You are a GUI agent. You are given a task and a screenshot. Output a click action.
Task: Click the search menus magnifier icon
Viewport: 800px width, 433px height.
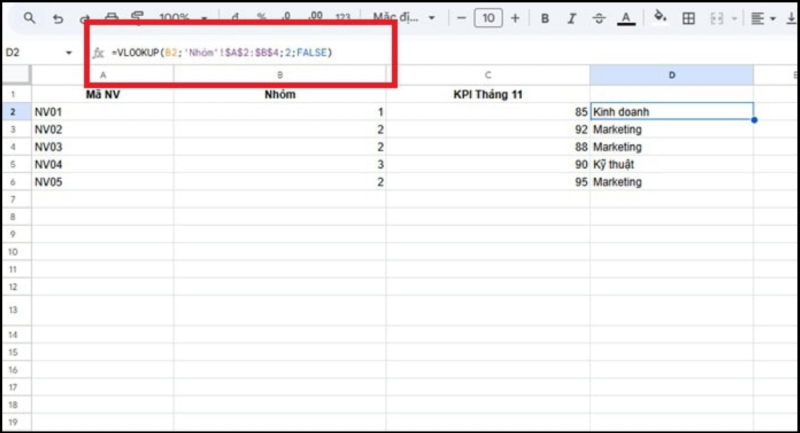point(30,18)
